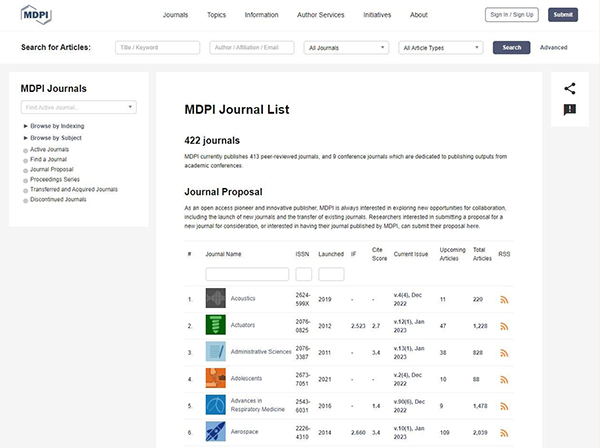
Task: Focus the Launched year filter field
Action: 331,274
